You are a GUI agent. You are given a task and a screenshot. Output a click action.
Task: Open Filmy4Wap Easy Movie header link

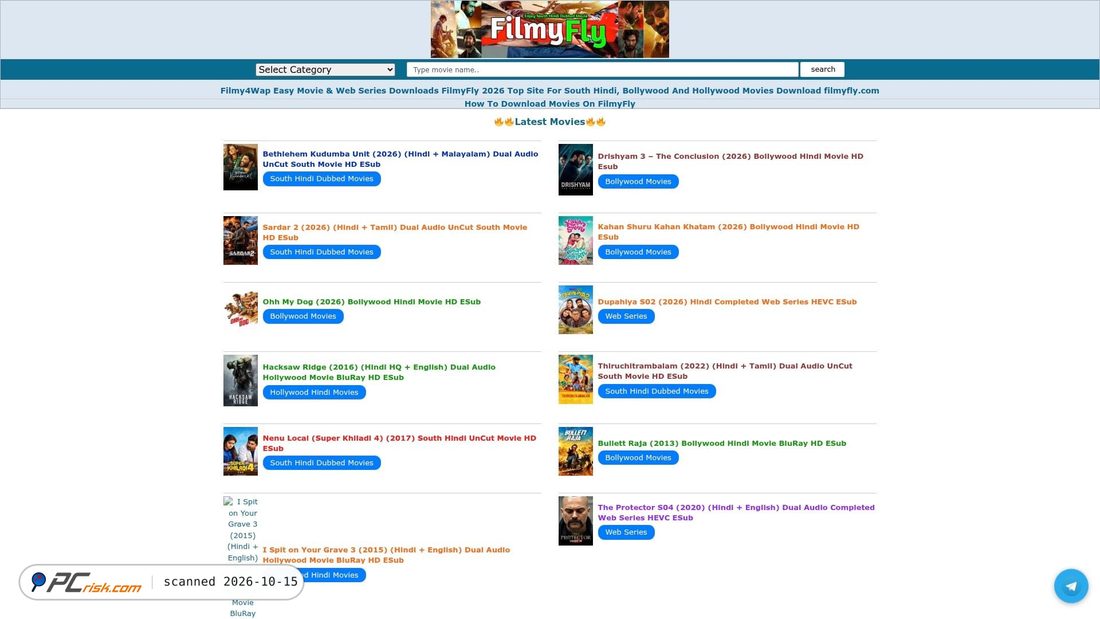549,91
